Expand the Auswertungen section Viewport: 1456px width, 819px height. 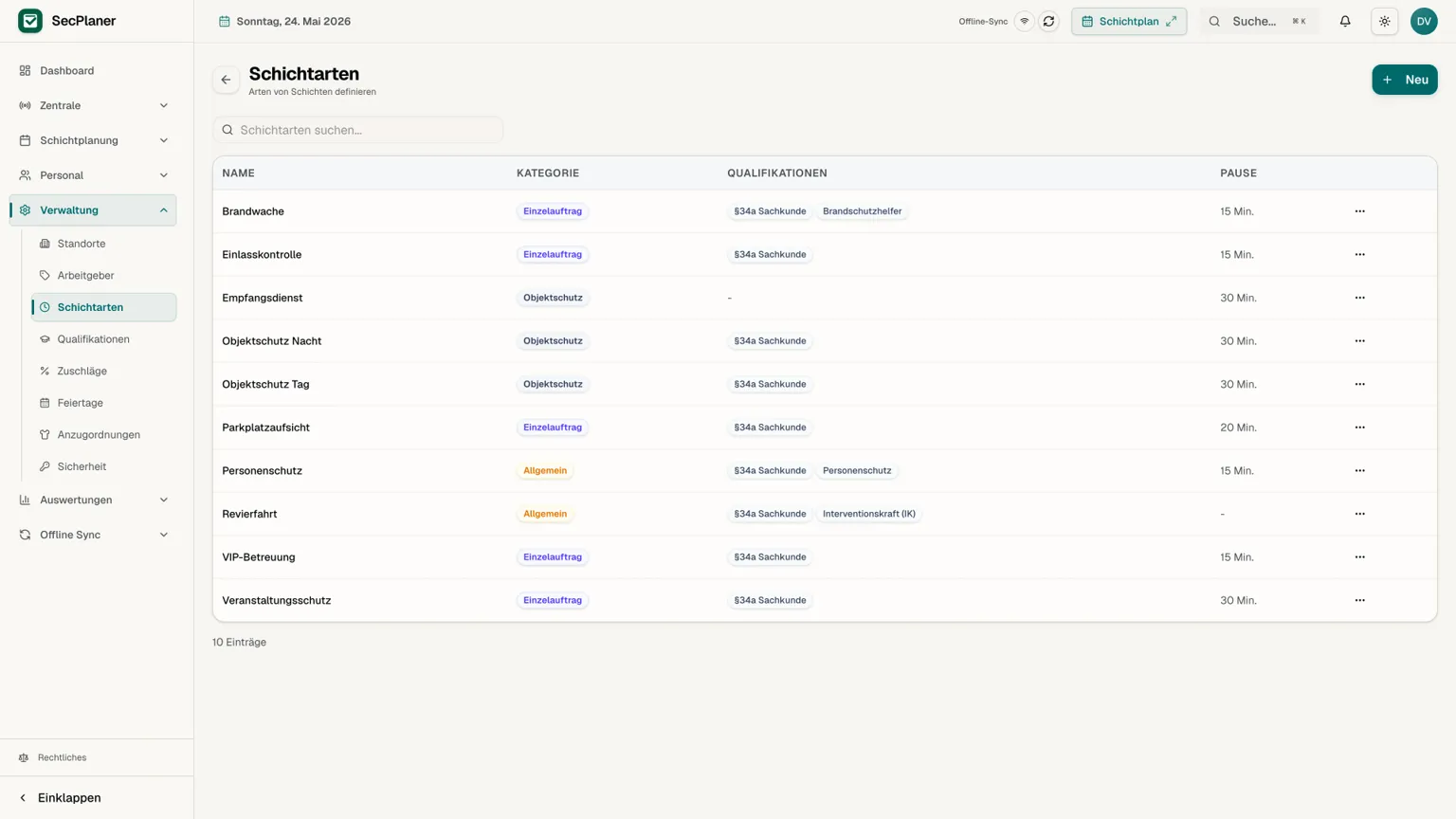click(x=93, y=500)
